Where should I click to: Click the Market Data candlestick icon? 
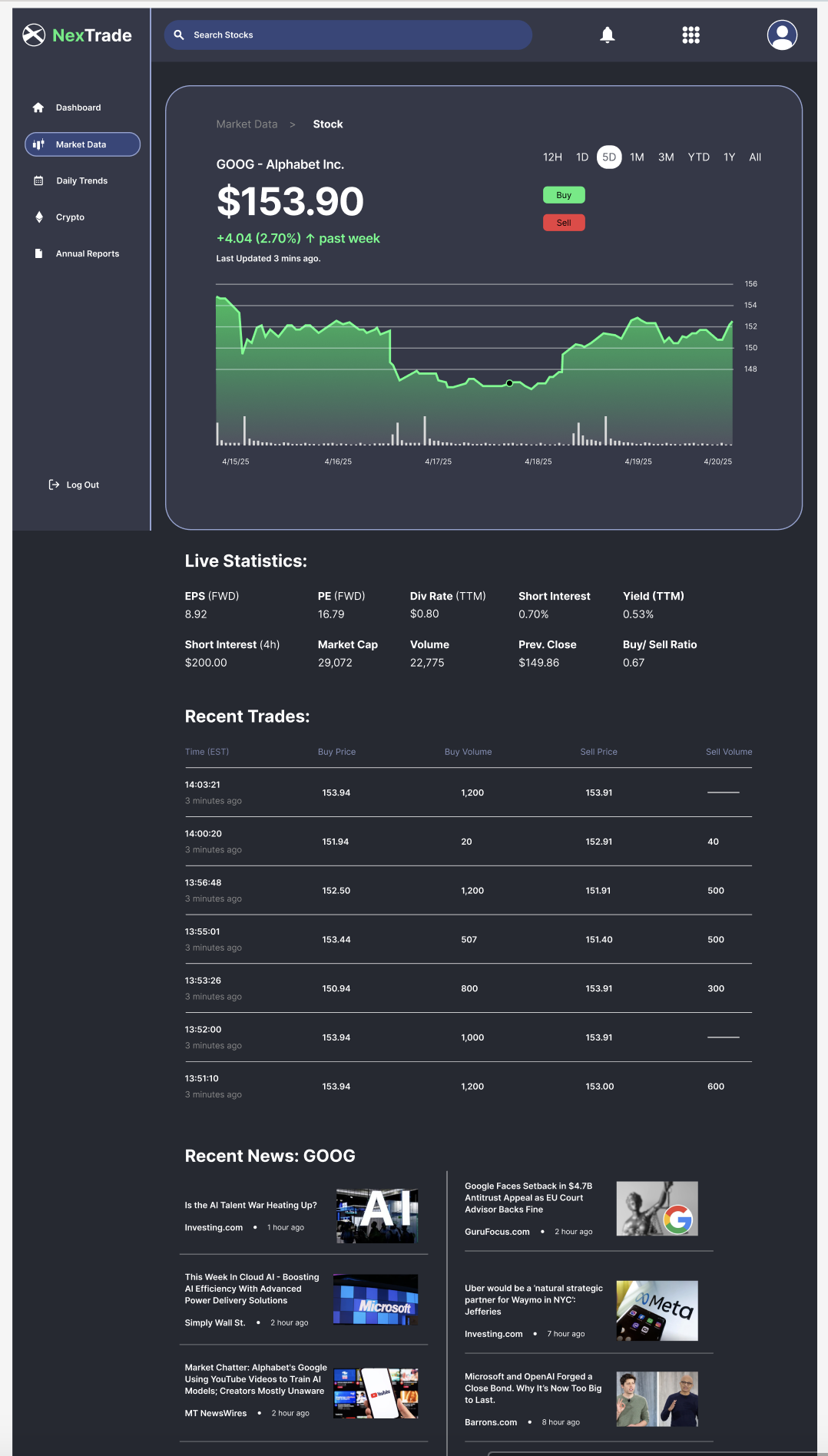point(38,144)
